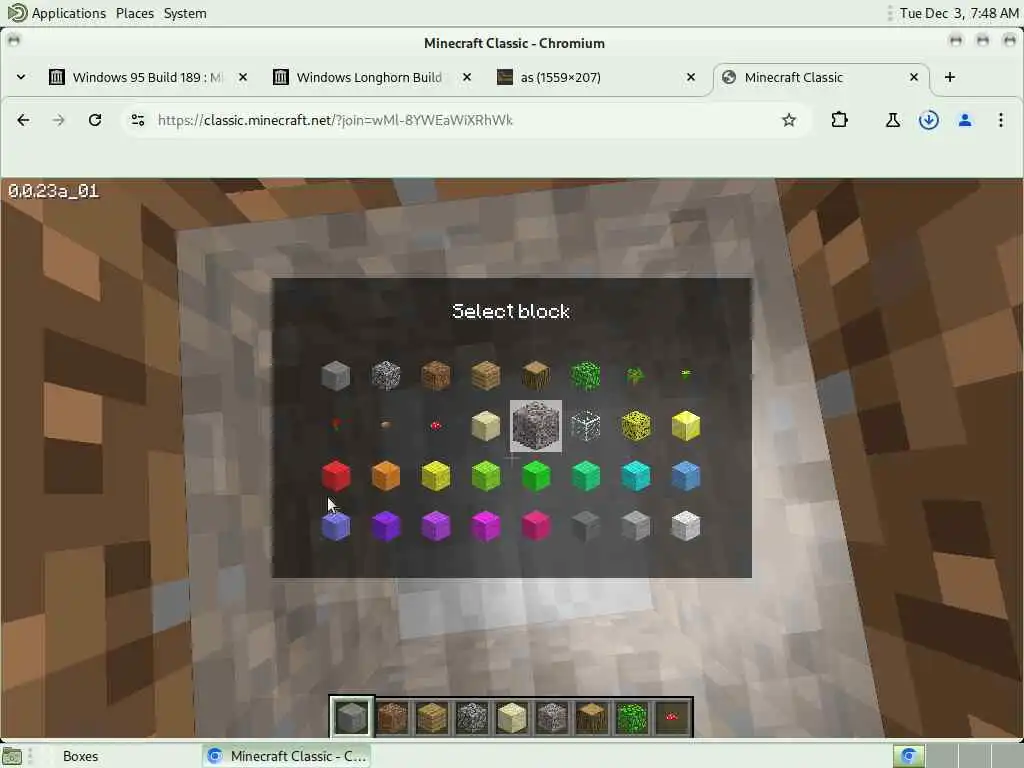The height and width of the screenshot is (768, 1024).
Task: Choose the violet wool block in the bottom row
Action: click(436, 526)
